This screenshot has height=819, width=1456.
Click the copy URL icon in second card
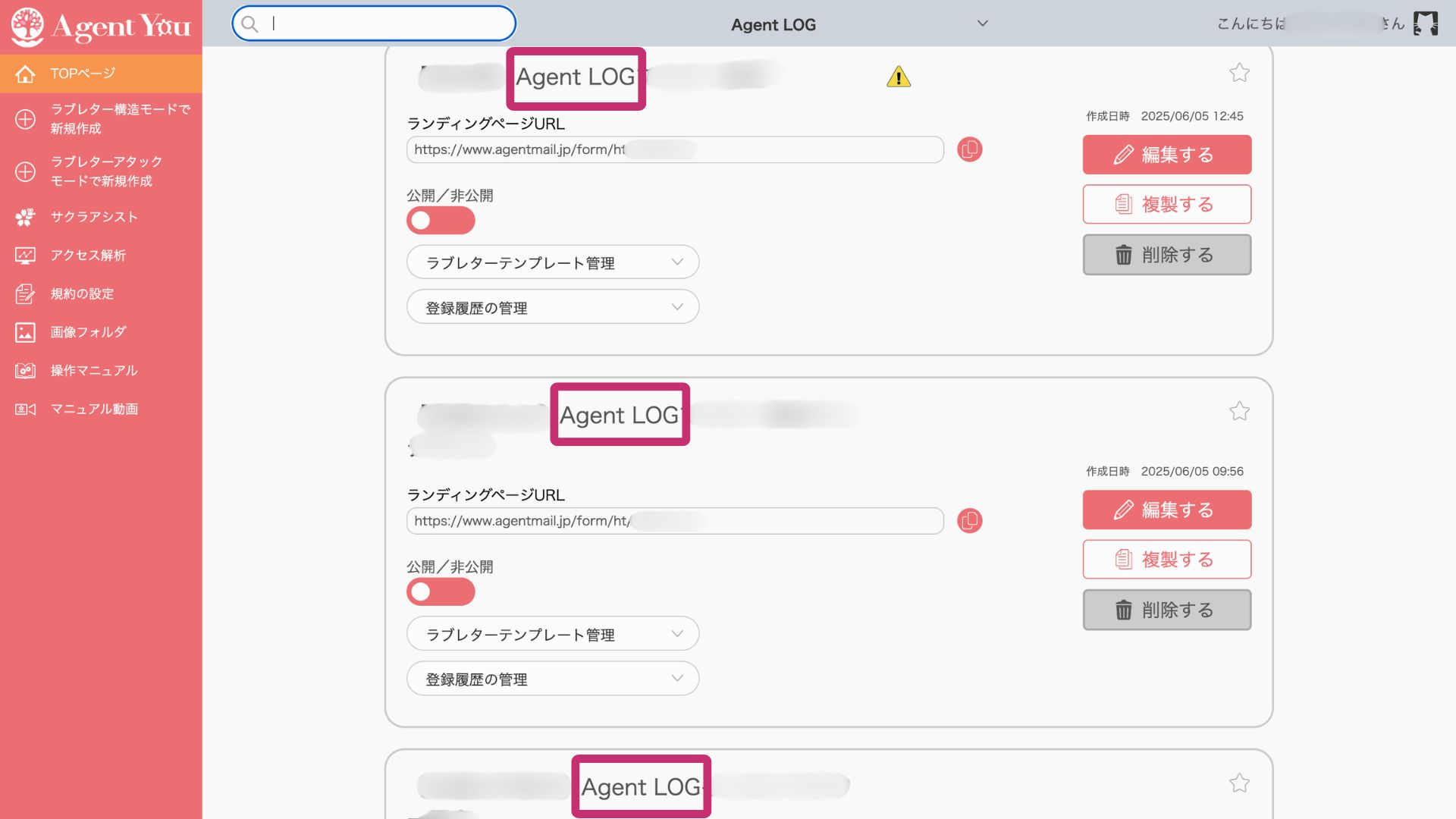coord(969,521)
